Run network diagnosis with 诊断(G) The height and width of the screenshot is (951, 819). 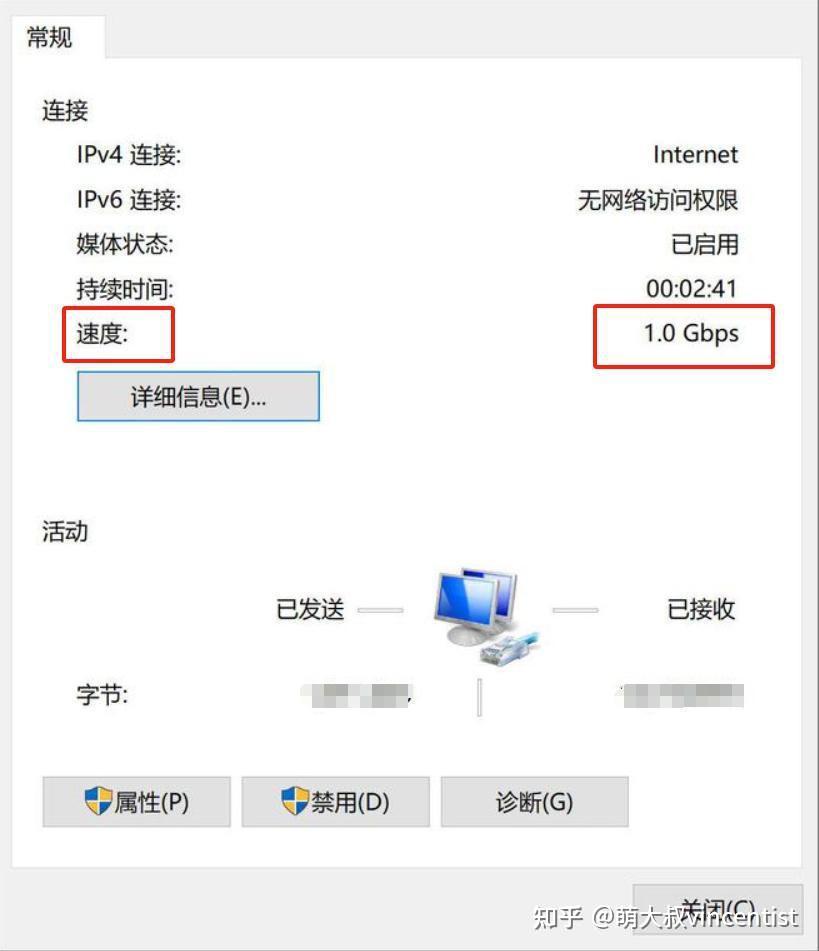click(x=534, y=801)
